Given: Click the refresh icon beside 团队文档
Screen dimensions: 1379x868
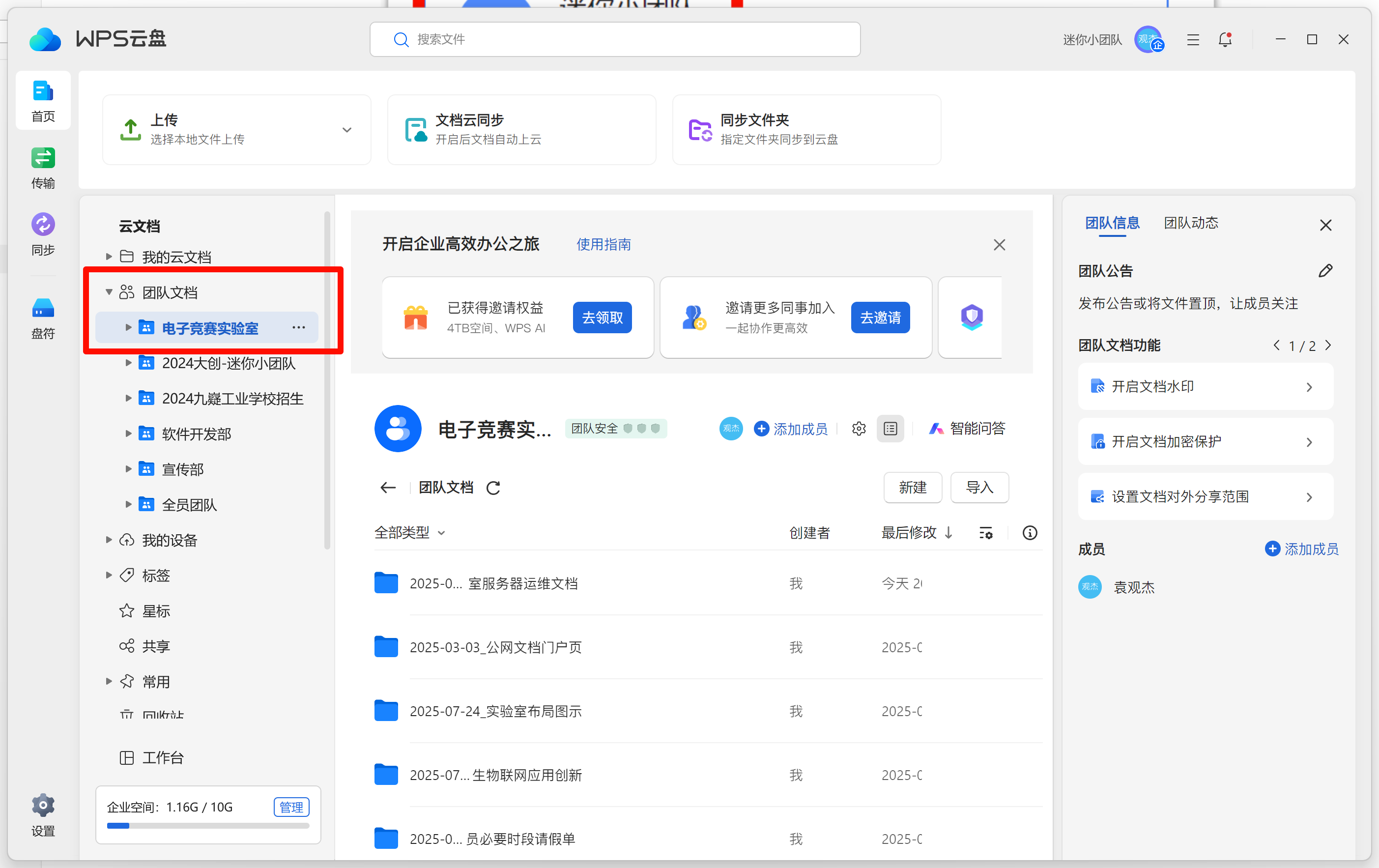Looking at the screenshot, I should point(493,488).
